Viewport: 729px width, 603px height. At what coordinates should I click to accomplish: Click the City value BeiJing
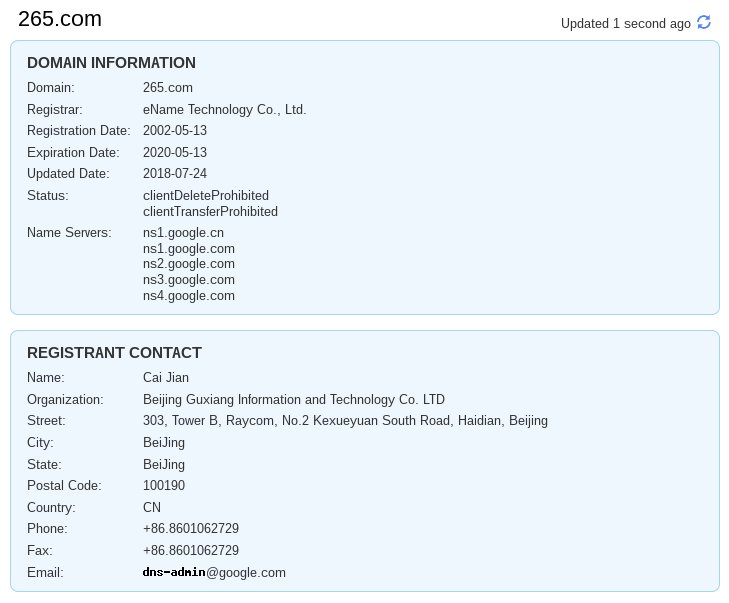(x=164, y=442)
